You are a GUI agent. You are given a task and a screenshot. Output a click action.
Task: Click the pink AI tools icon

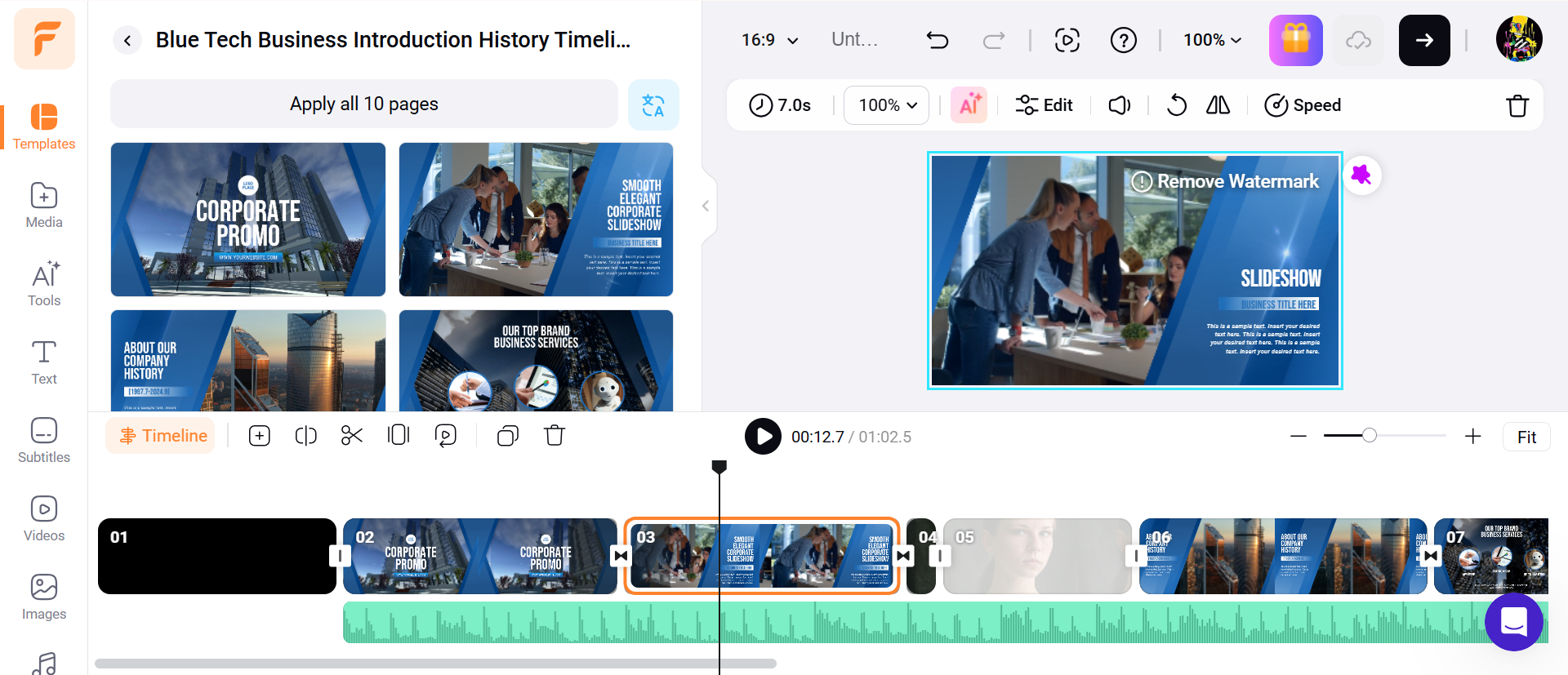[x=969, y=105]
